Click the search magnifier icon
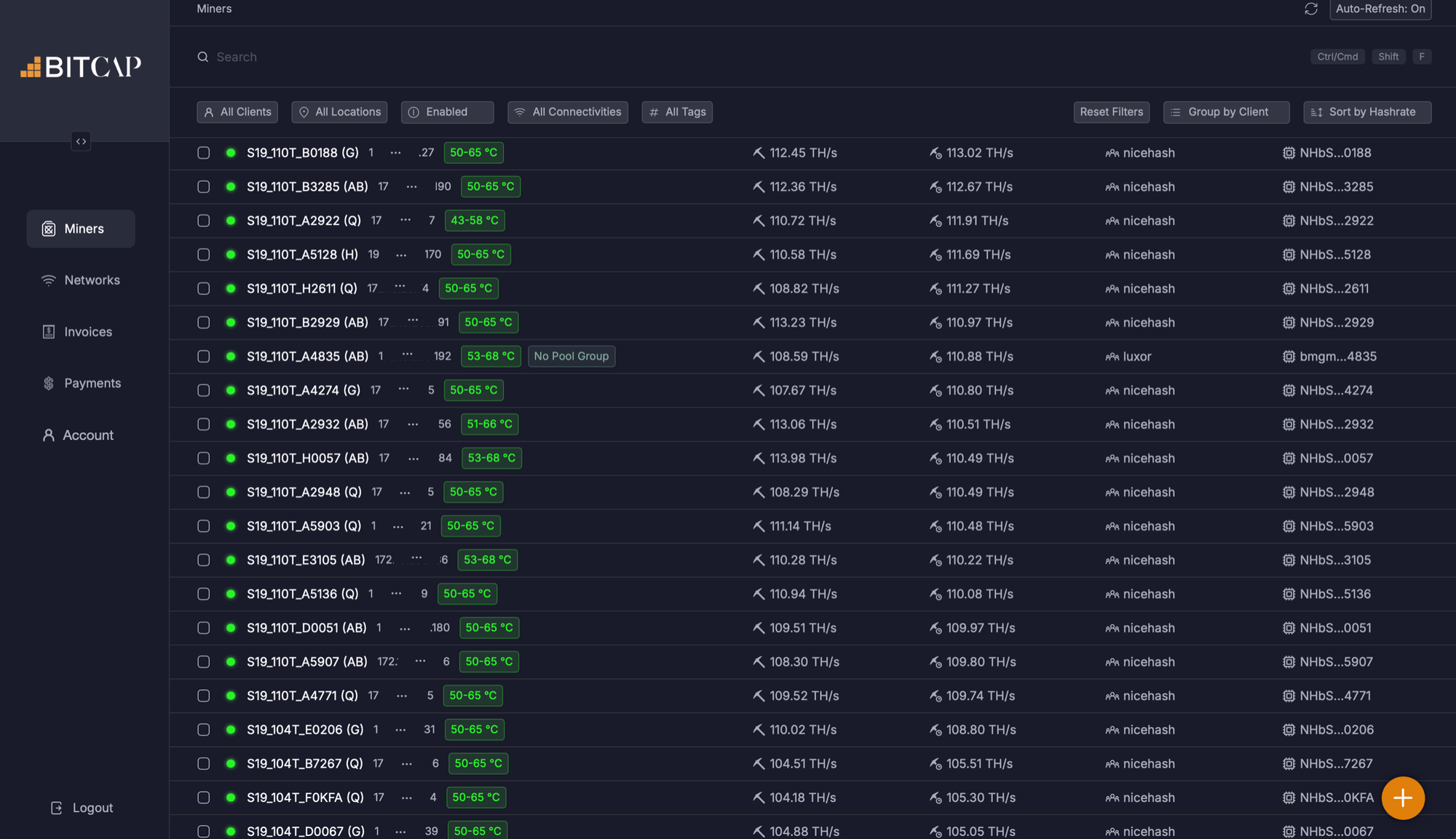The height and width of the screenshot is (839, 1456). (202, 57)
